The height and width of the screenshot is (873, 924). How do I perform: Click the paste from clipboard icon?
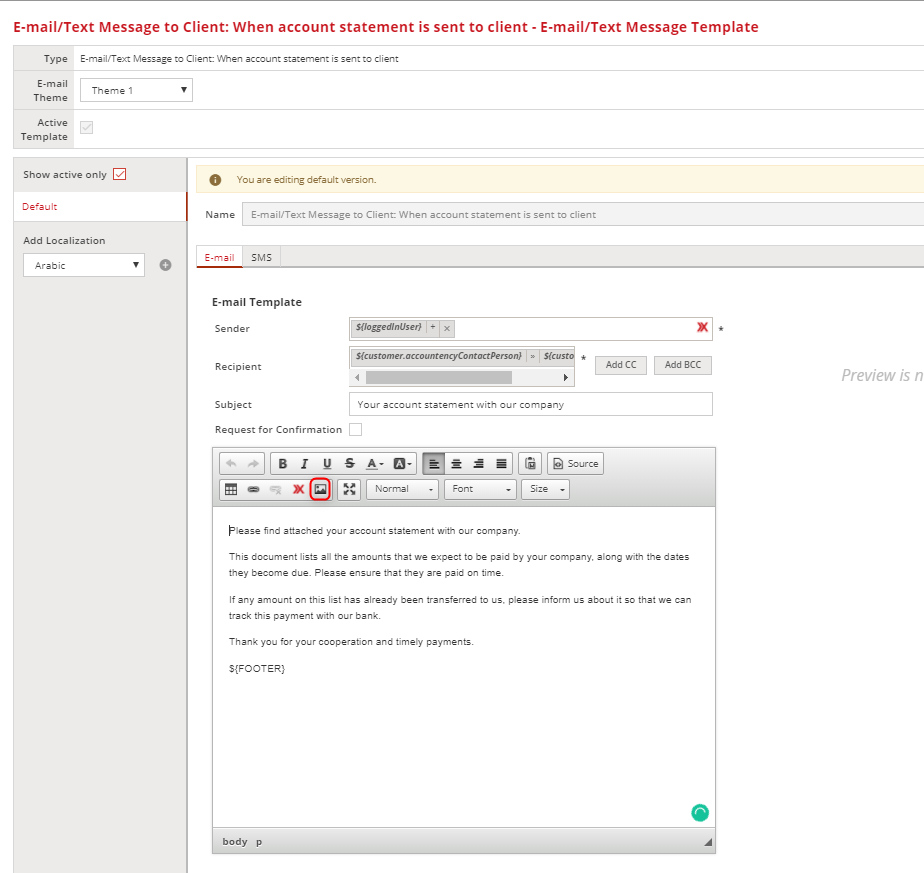(530, 464)
